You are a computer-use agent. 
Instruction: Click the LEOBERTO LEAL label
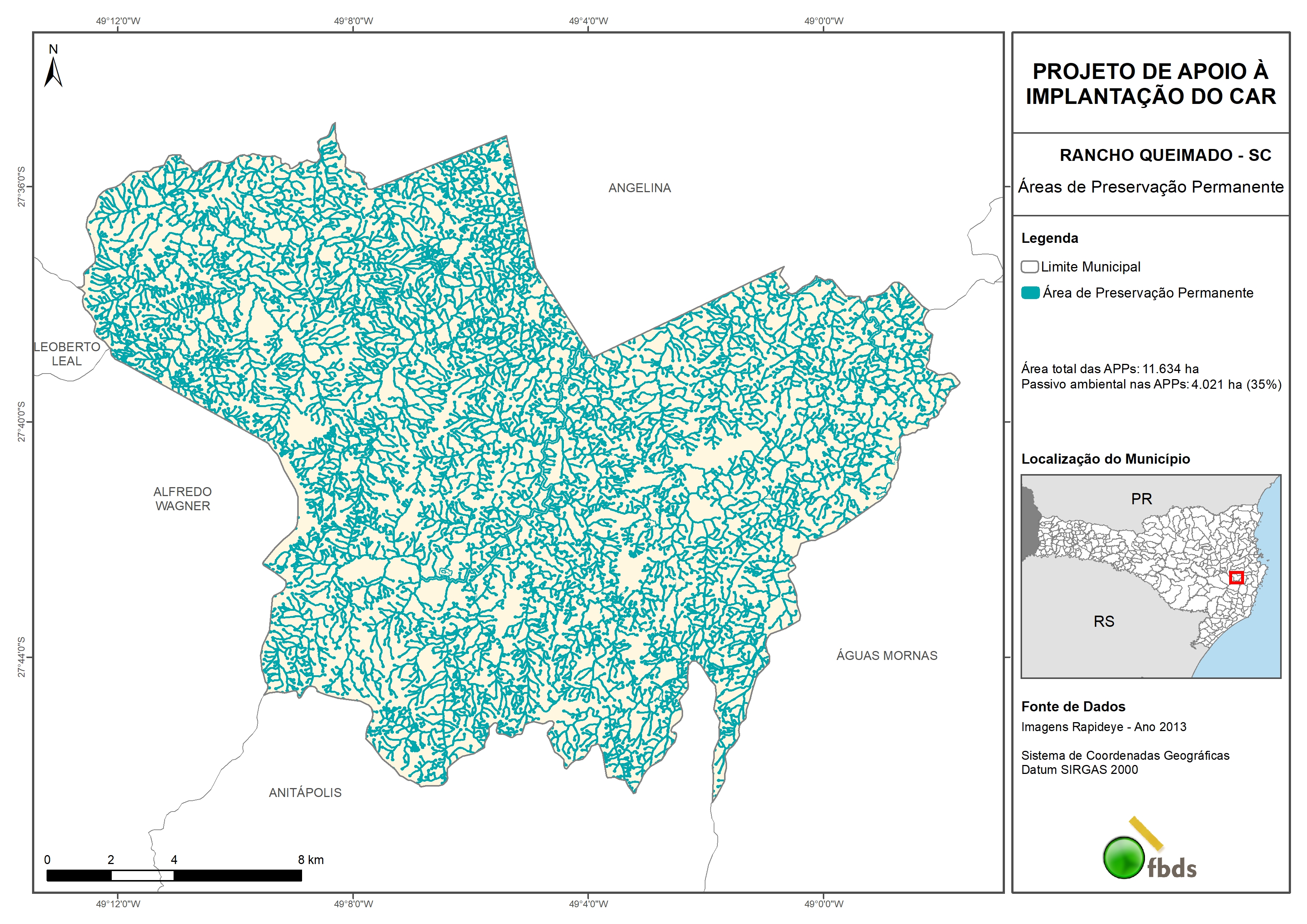click(67, 353)
